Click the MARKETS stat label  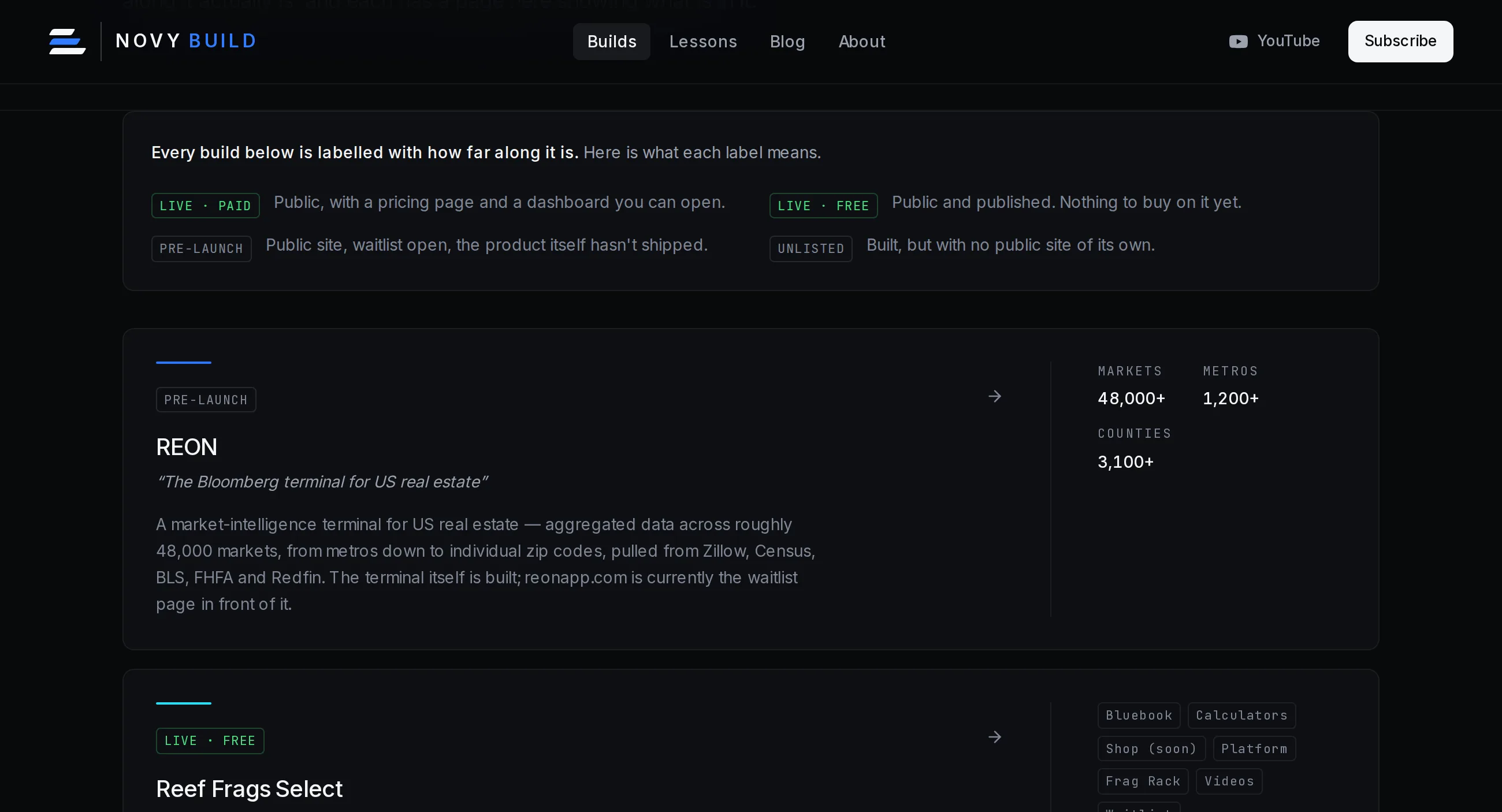pos(1130,371)
